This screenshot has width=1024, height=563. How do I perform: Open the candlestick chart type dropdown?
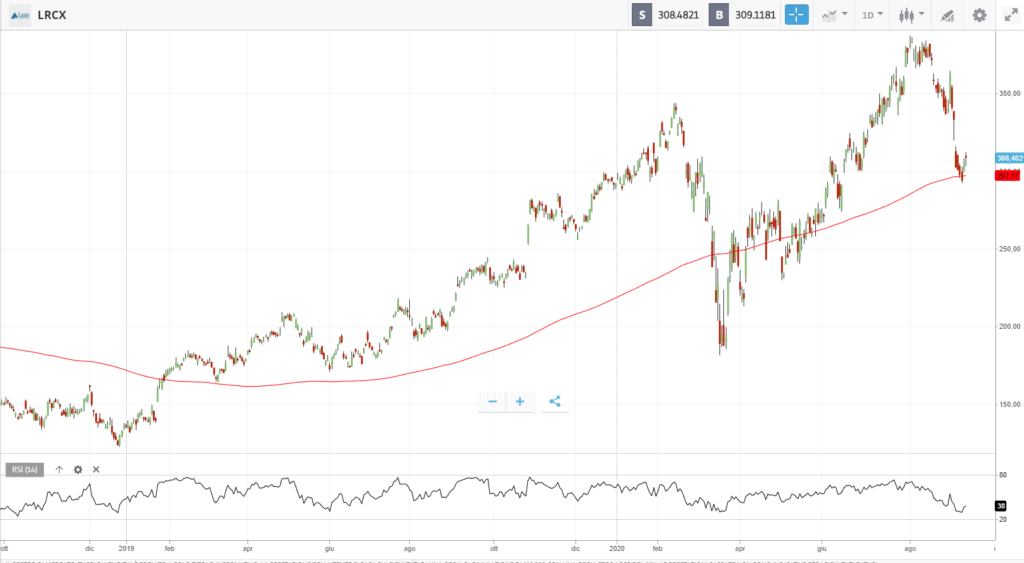pyautogui.click(x=911, y=15)
